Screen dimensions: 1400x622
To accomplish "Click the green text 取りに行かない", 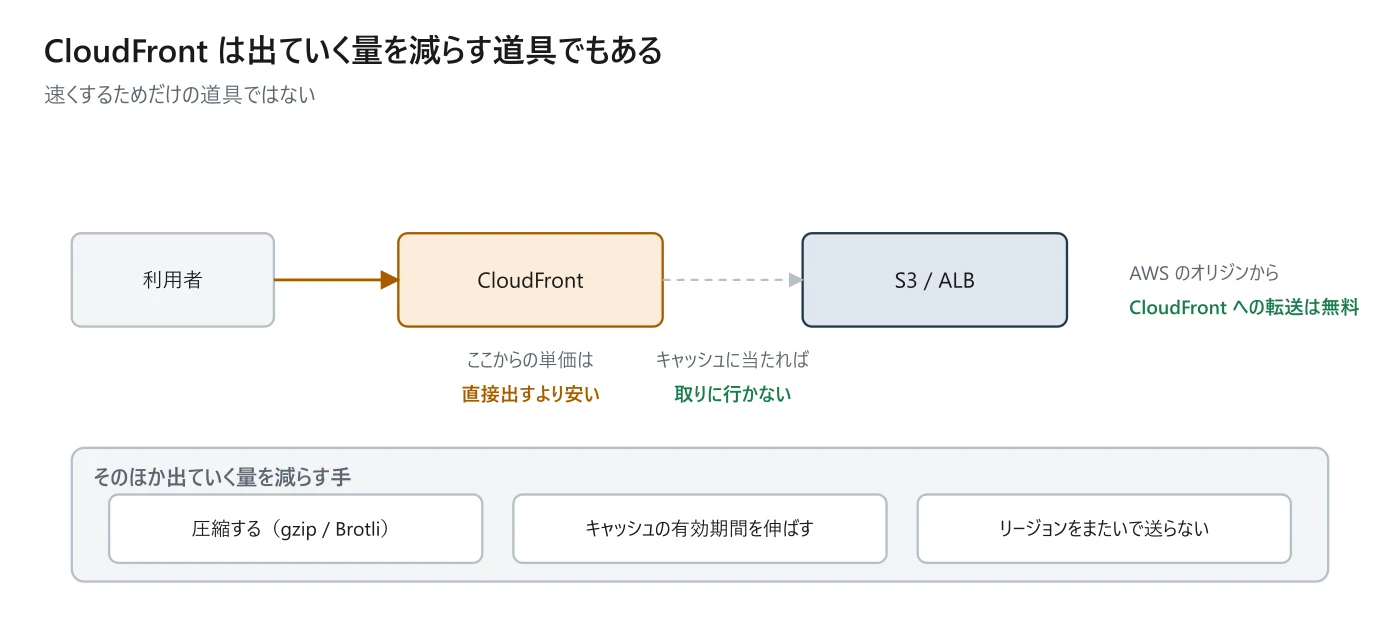I will pos(732,394).
